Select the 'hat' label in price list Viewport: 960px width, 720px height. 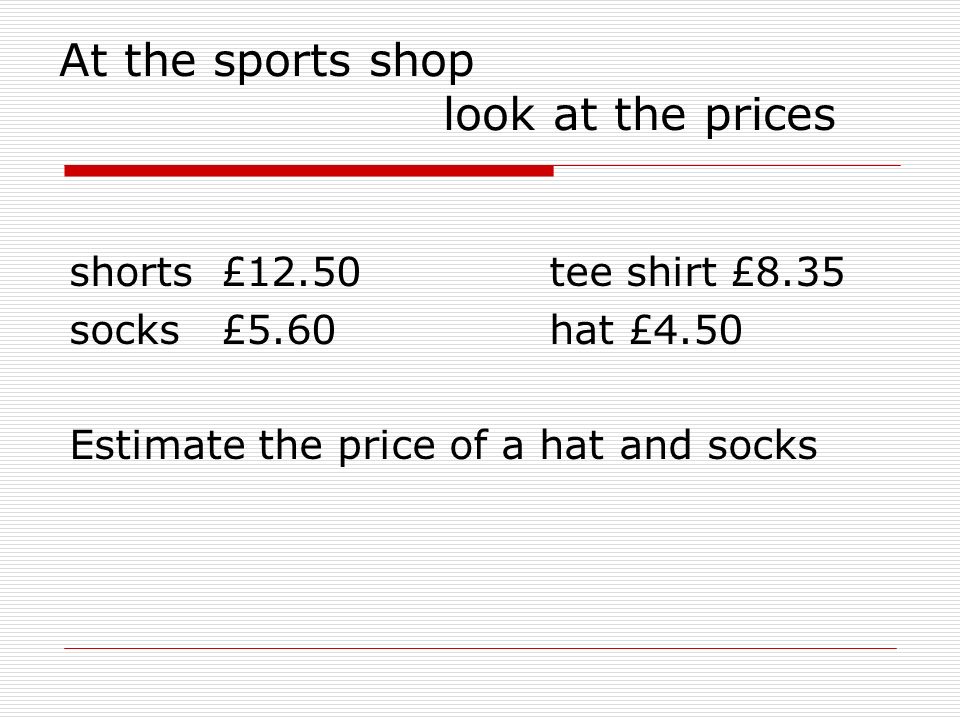[x=582, y=330]
